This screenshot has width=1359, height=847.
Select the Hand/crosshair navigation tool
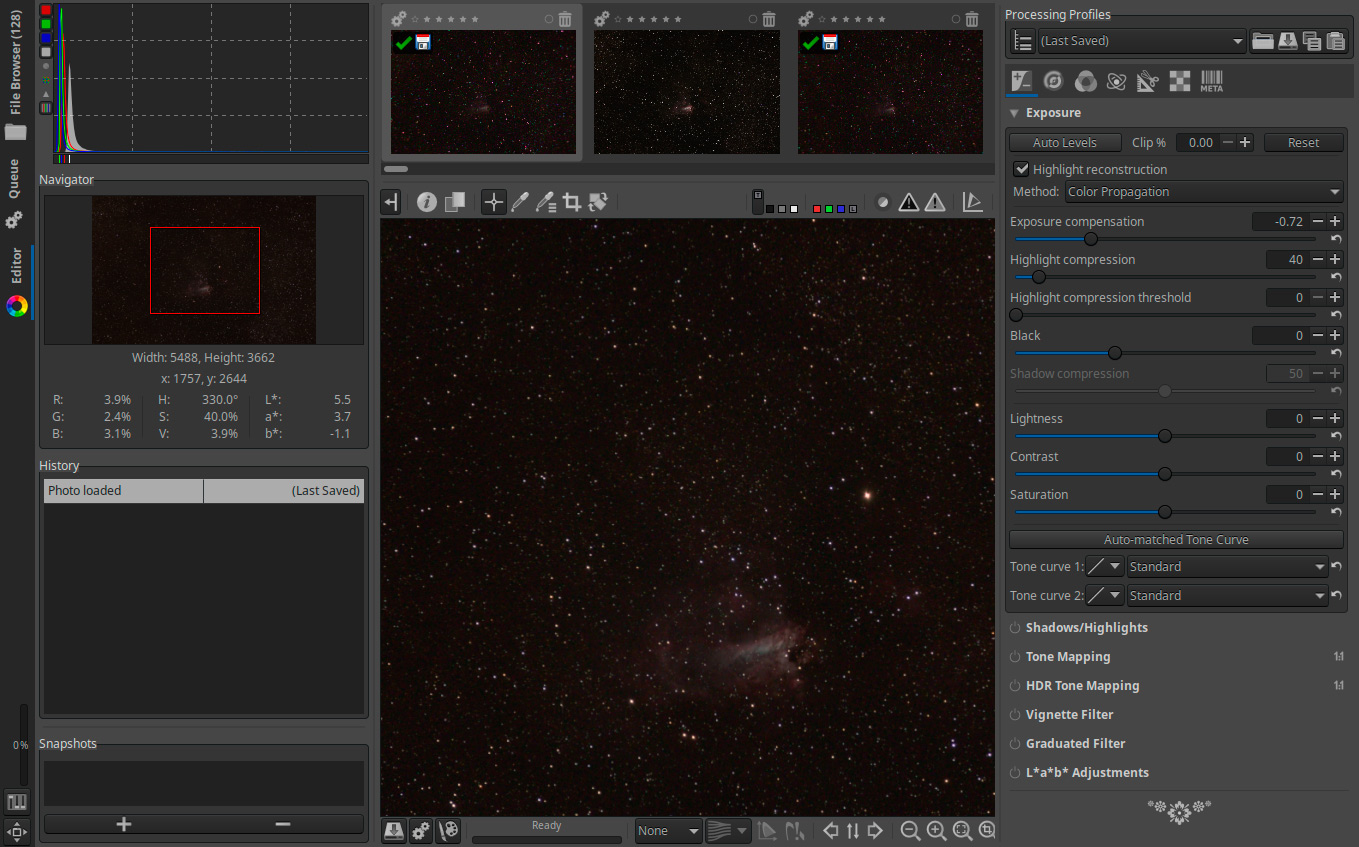pos(493,202)
